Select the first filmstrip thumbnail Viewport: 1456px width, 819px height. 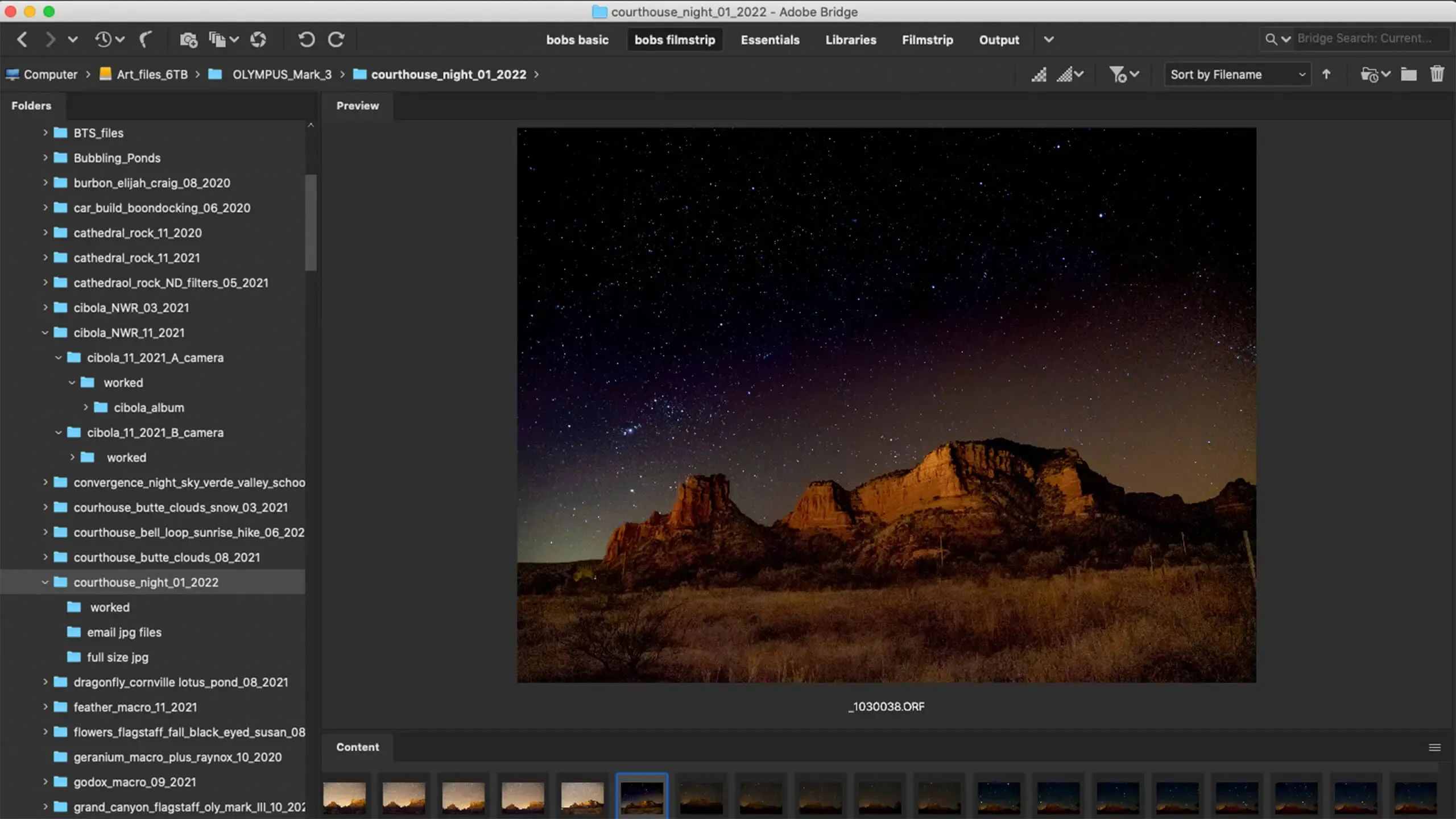tap(344, 796)
